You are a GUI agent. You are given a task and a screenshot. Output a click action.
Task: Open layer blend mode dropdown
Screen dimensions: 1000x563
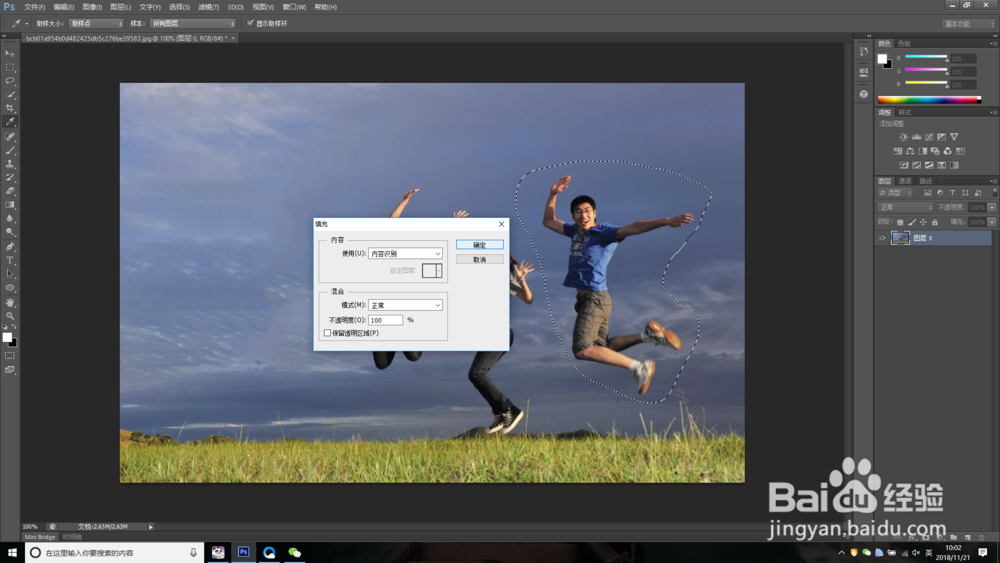click(x=906, y=207)
